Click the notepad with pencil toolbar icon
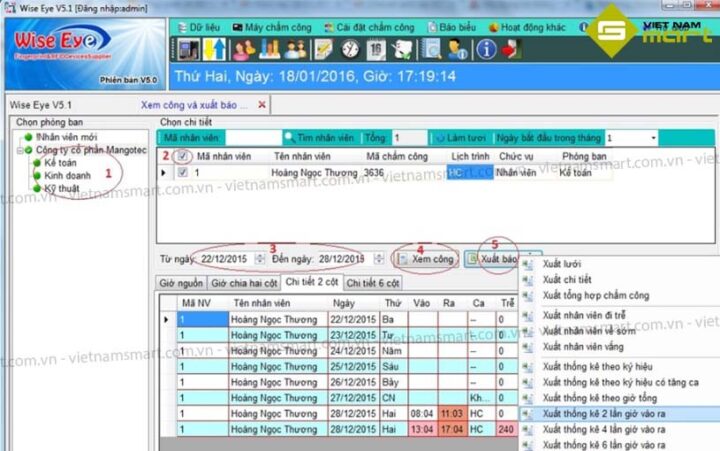The height and width of the screenshot is (451, 720). pos(322,48)
